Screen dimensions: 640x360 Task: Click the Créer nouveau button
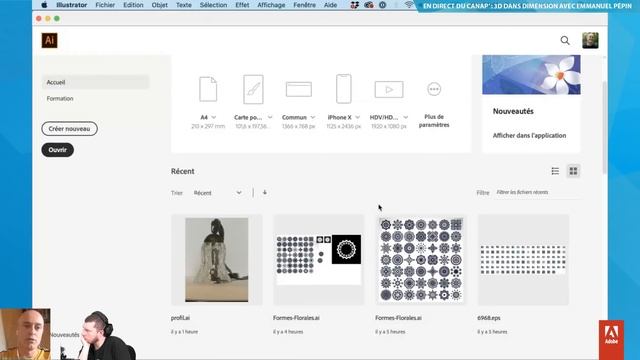click(69, 129)
